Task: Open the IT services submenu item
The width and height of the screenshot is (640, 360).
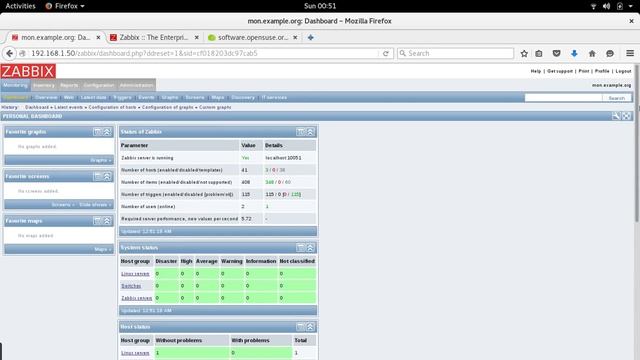Action: point(274,98)
